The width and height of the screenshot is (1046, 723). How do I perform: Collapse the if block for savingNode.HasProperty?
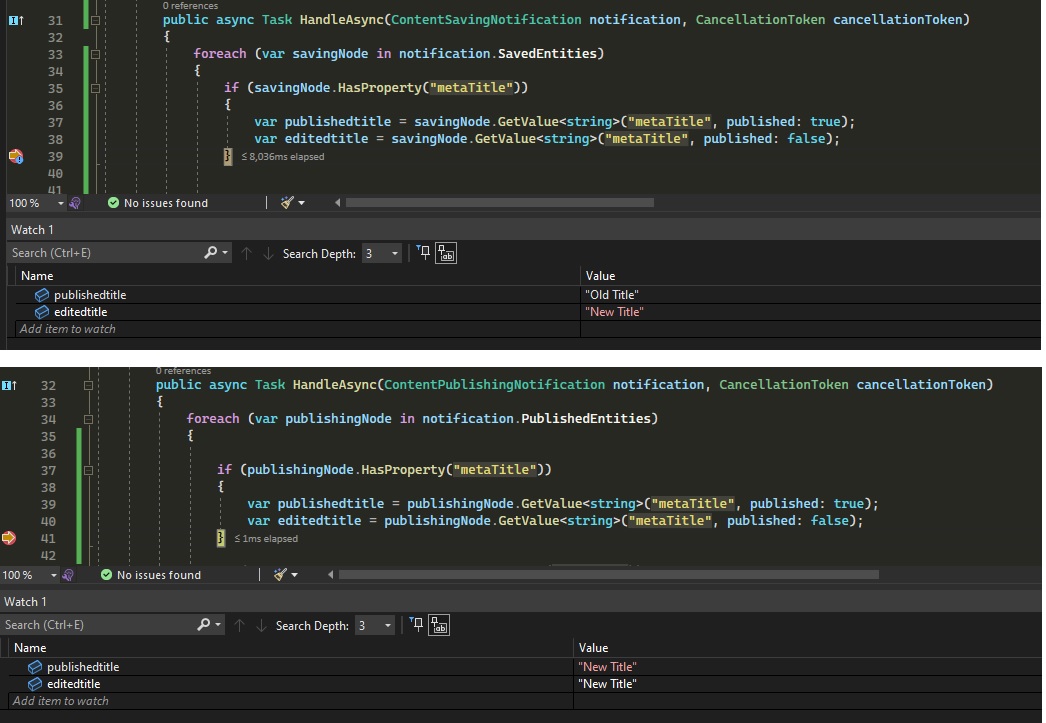coord(95,88)
